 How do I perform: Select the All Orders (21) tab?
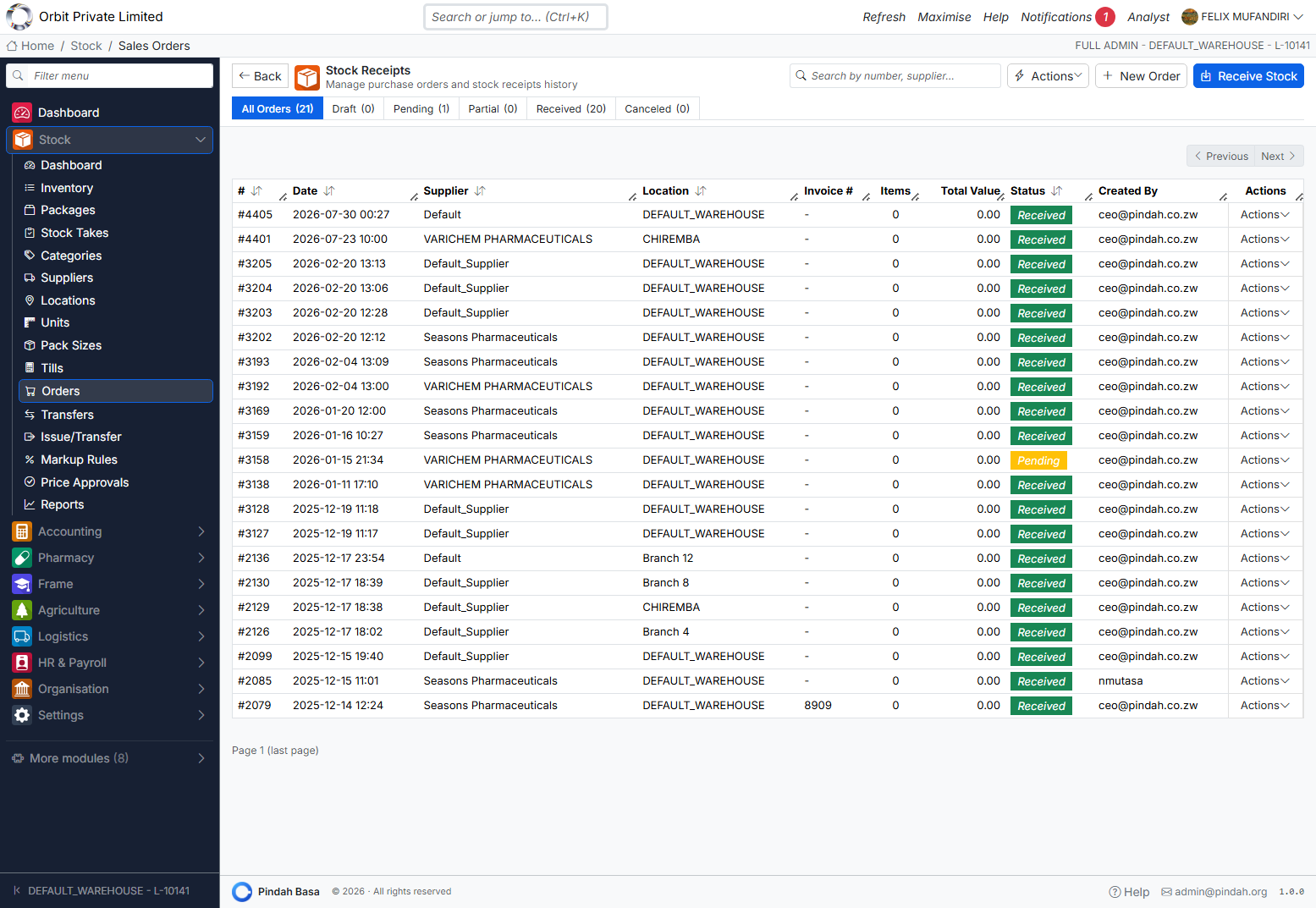point(278,108)
